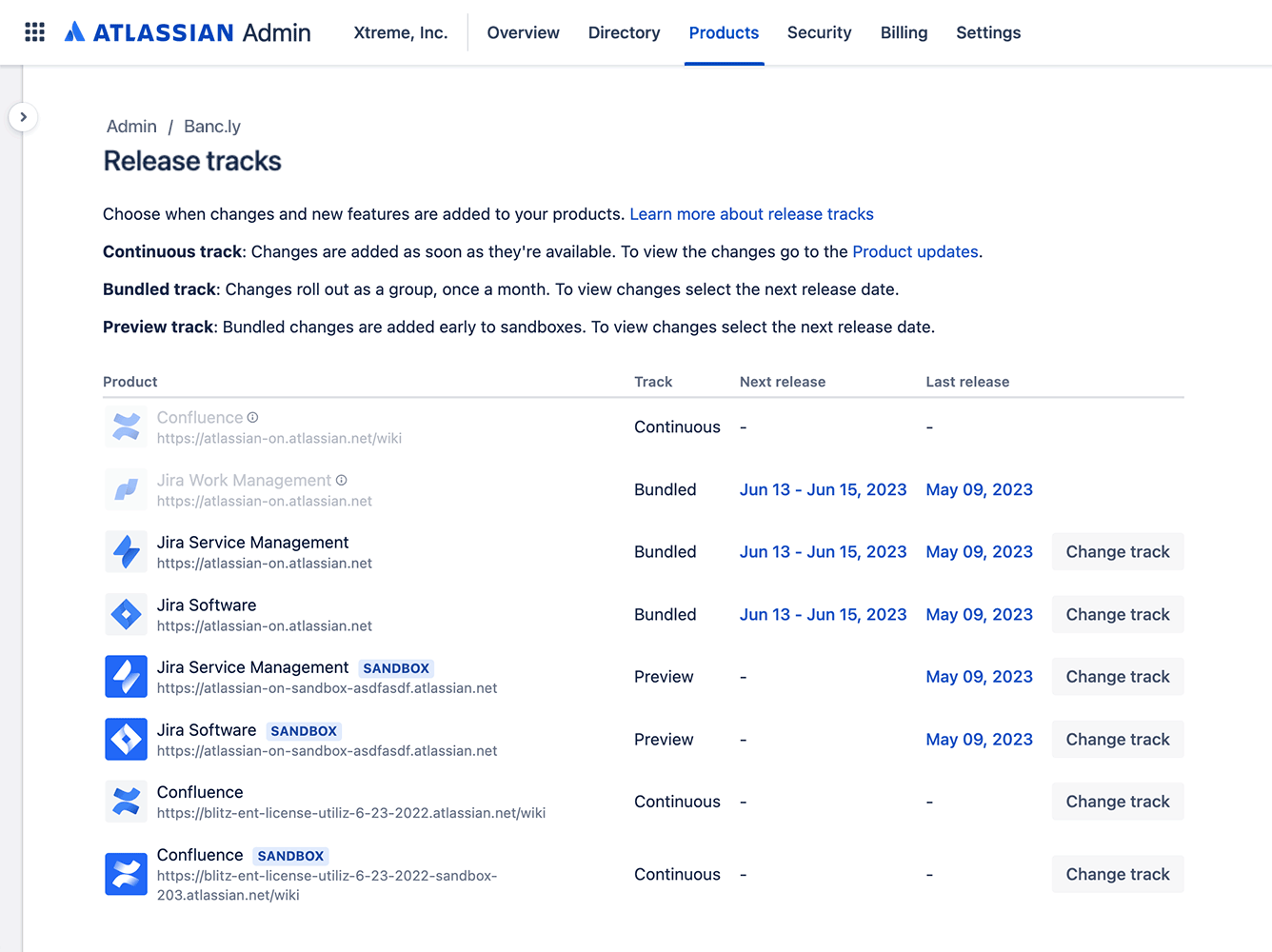
Task: Click the Track column header
Action: click(653, 382)
